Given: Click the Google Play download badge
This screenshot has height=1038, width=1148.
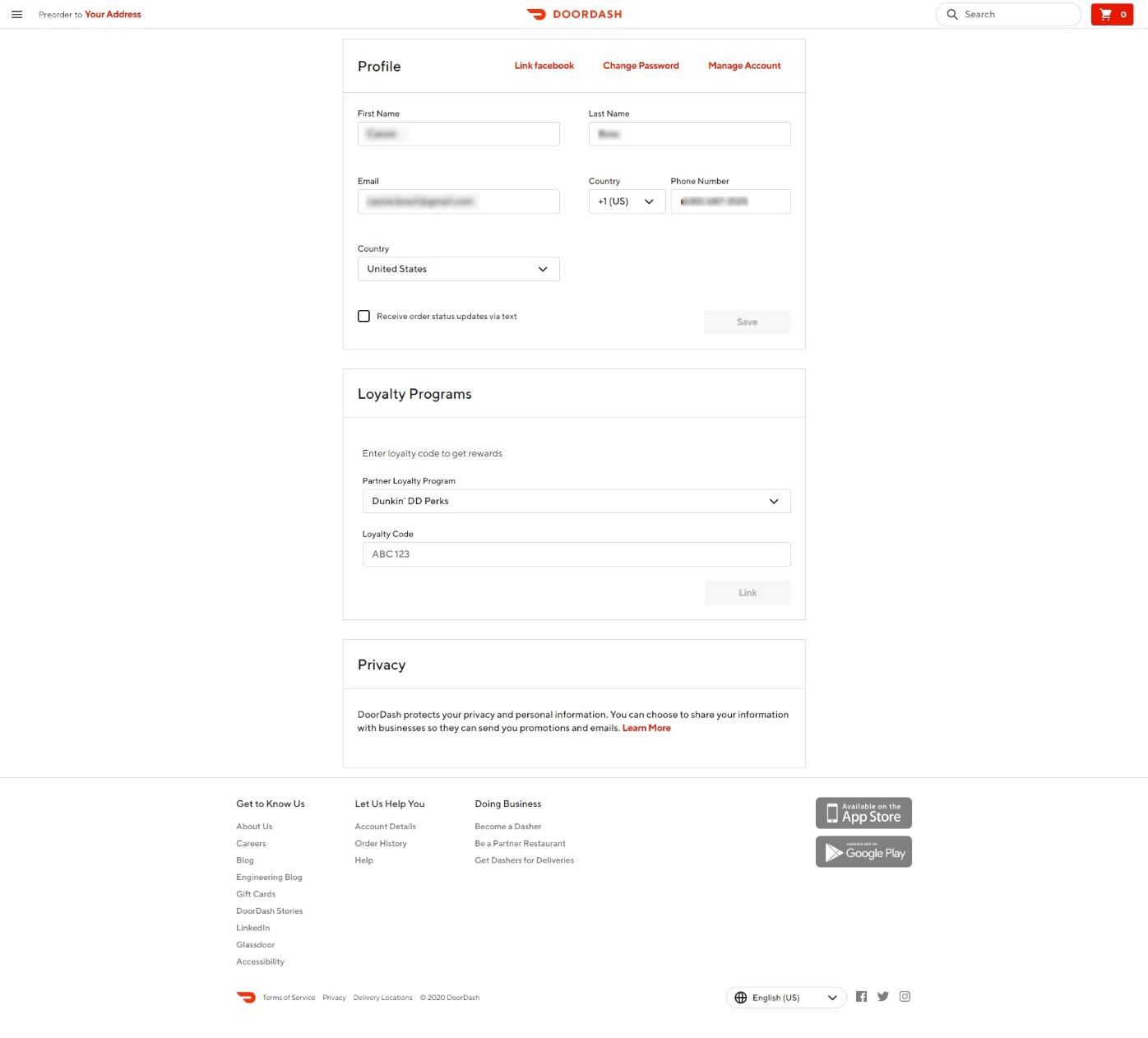Looking at the screenshot, I should [863, 851].
